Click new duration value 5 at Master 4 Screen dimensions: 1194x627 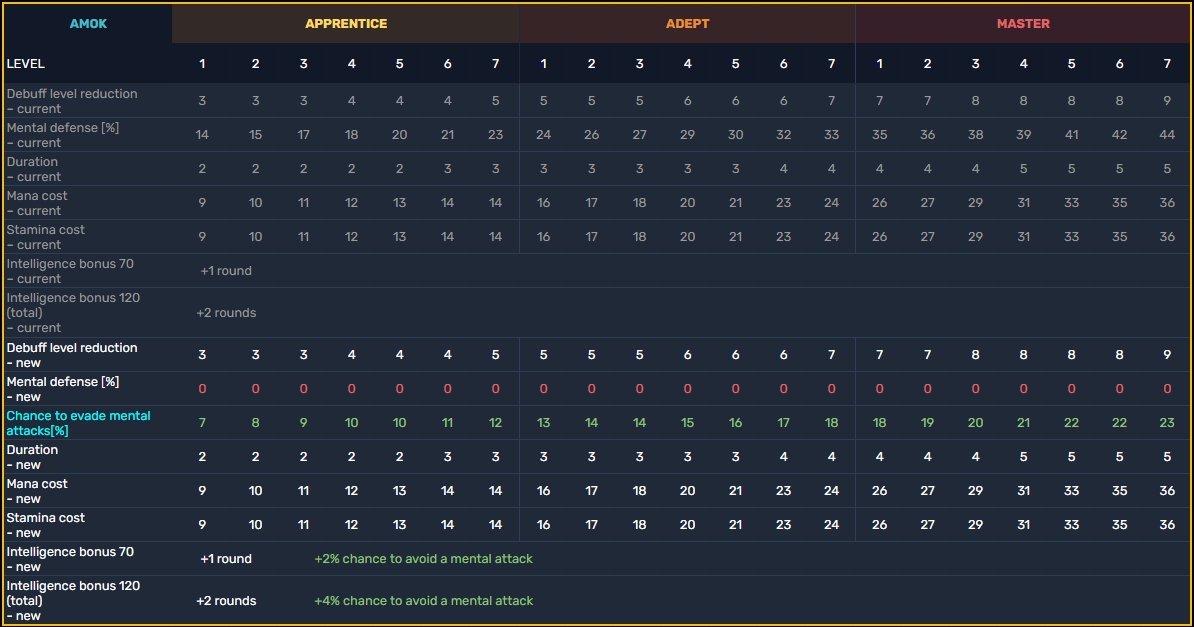[1023, 457]
